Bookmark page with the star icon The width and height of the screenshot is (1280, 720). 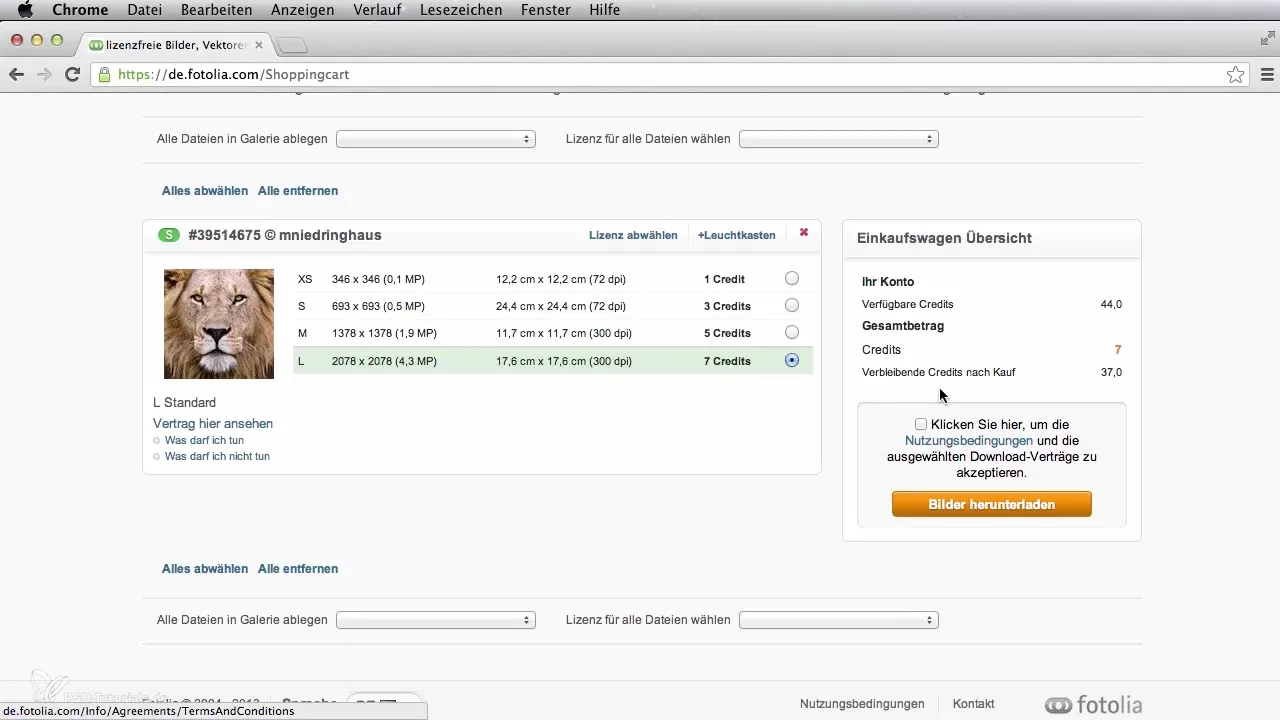[1236, 75]
